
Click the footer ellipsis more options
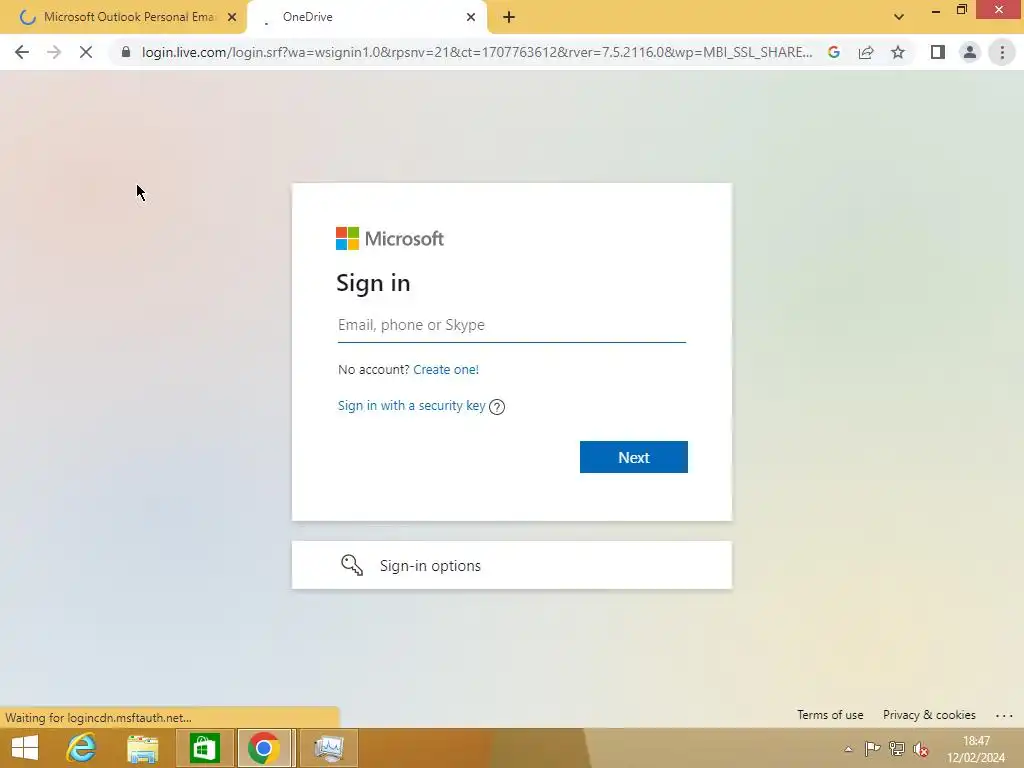tap(1004, 716)
